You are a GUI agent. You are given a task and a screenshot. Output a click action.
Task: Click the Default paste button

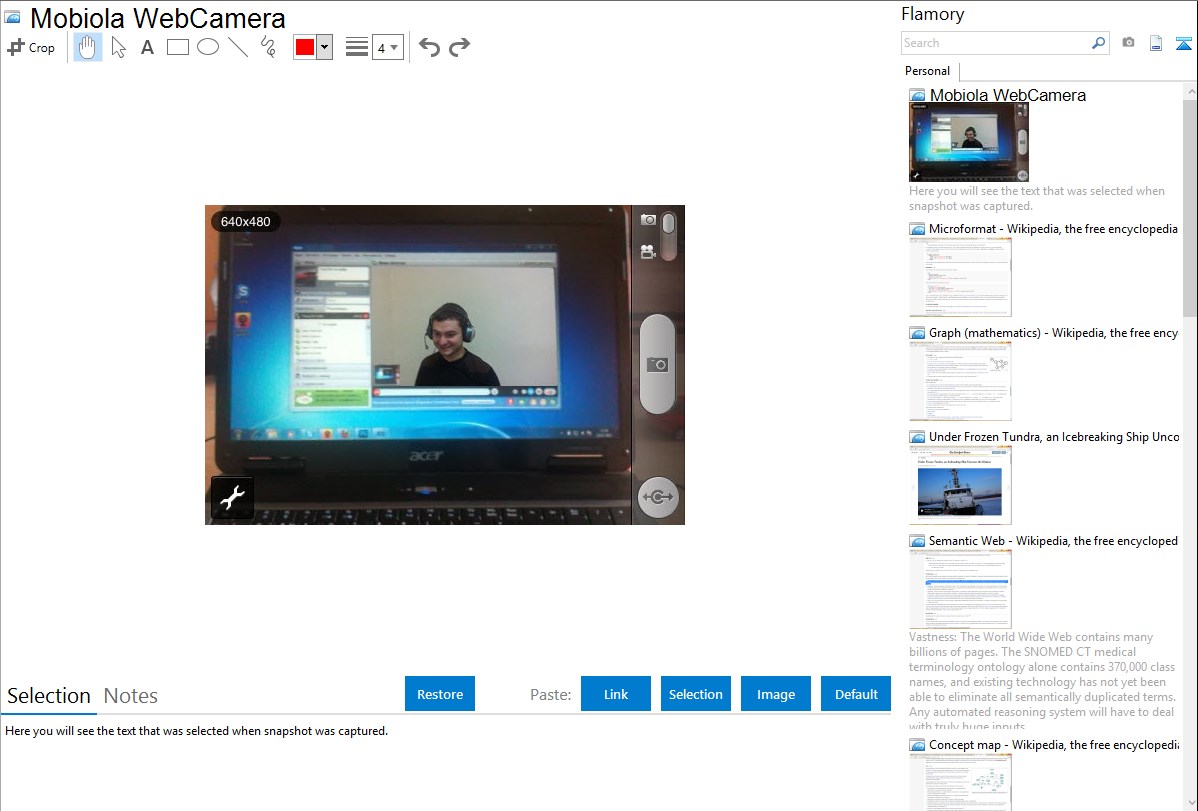coord(856,694)
